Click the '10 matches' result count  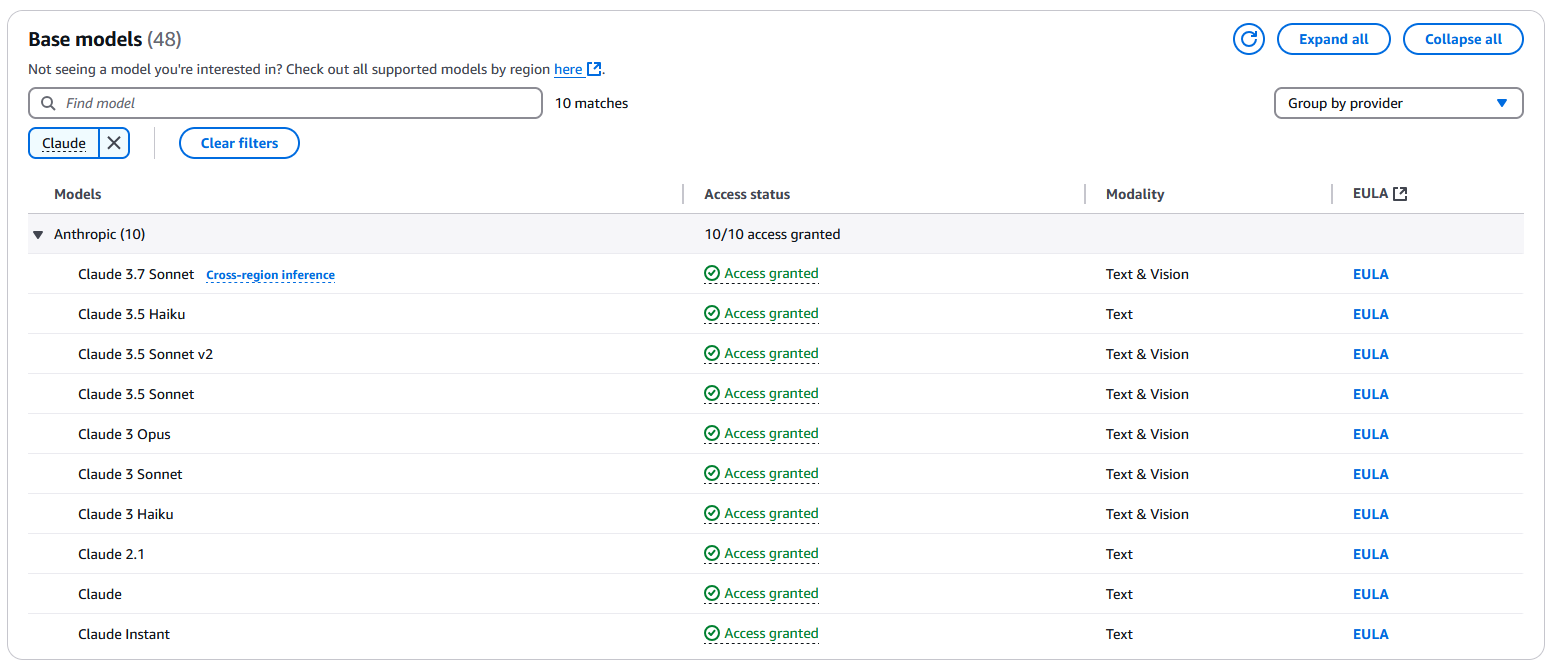tap(592, 103)
